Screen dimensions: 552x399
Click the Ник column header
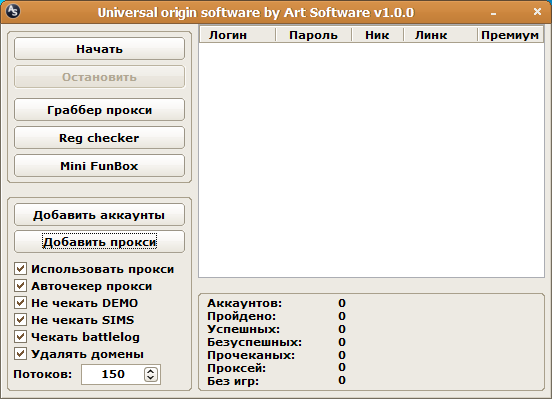pos(377,35)
